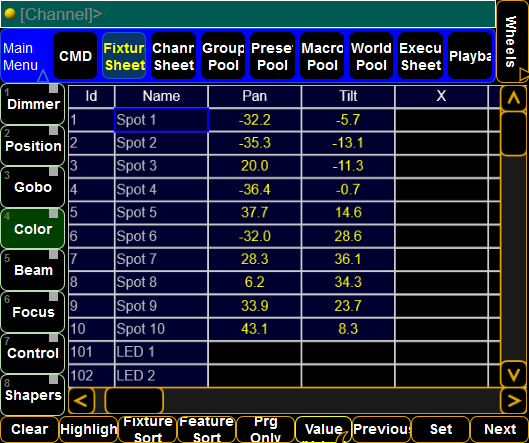Screen dimensions: 529x443
Task: Click the yellow status ball in command line
Action: tap(10, 14)
